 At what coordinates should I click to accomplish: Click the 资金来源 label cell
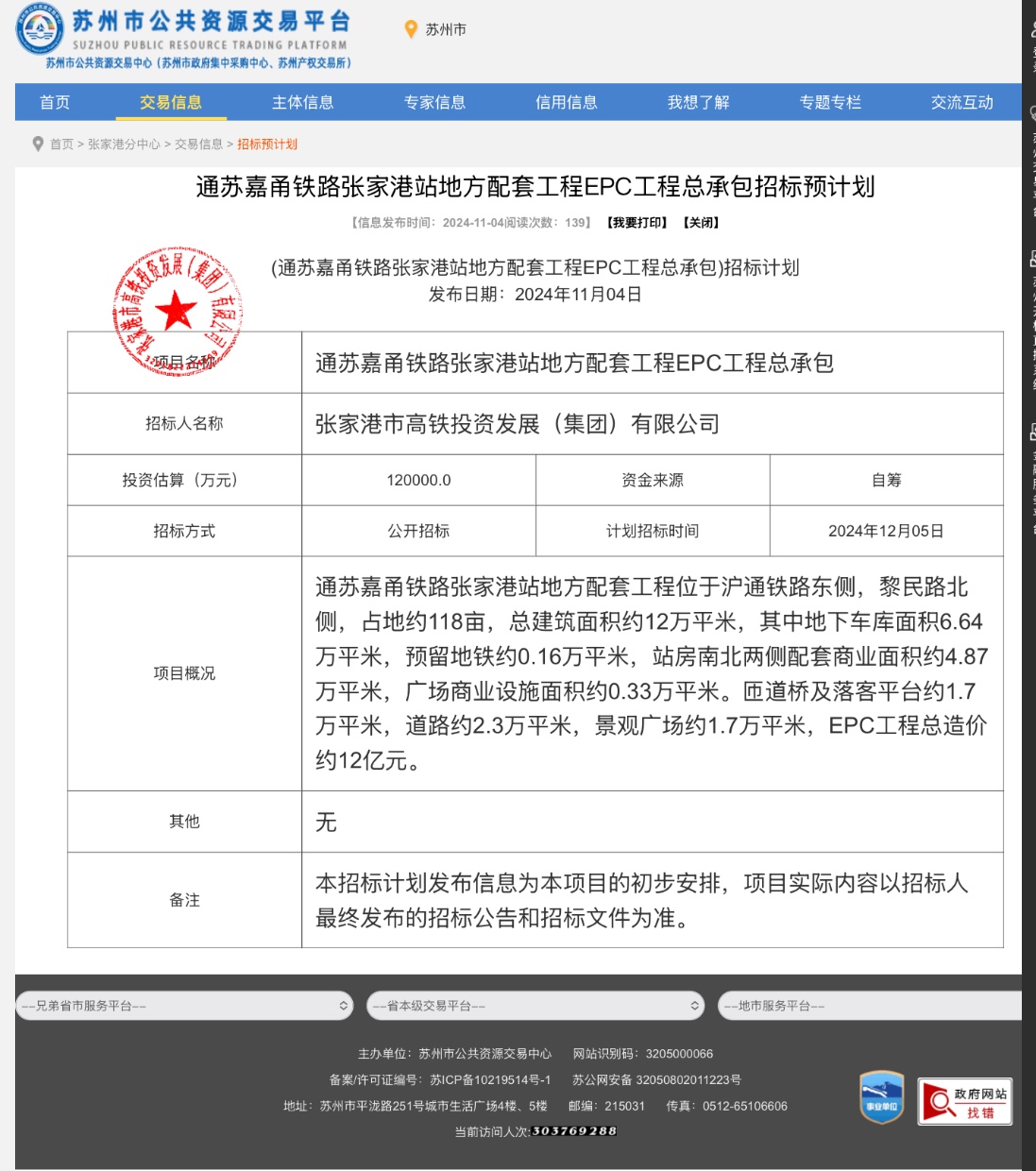(653, 480)
